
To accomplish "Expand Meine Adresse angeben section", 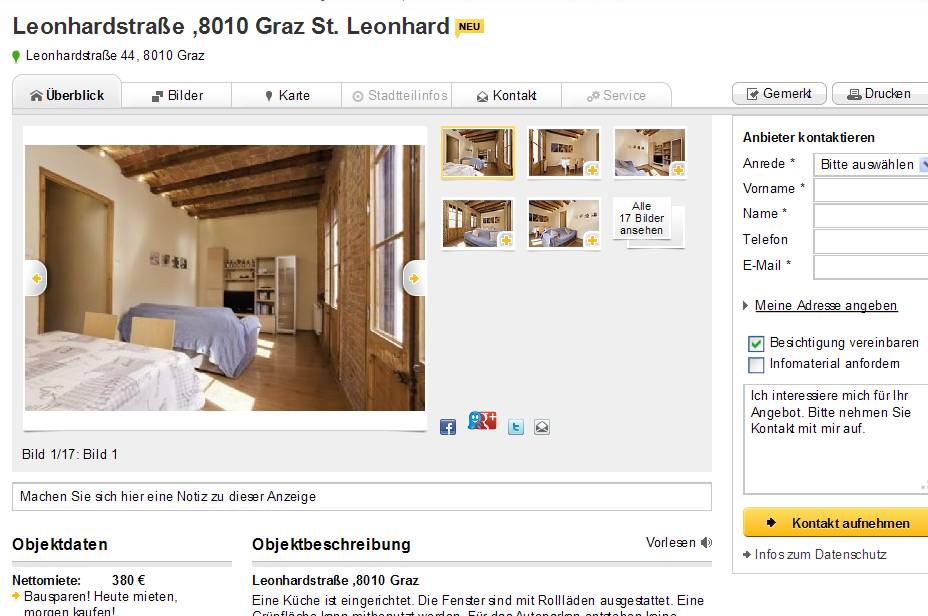I will point(826,305).
